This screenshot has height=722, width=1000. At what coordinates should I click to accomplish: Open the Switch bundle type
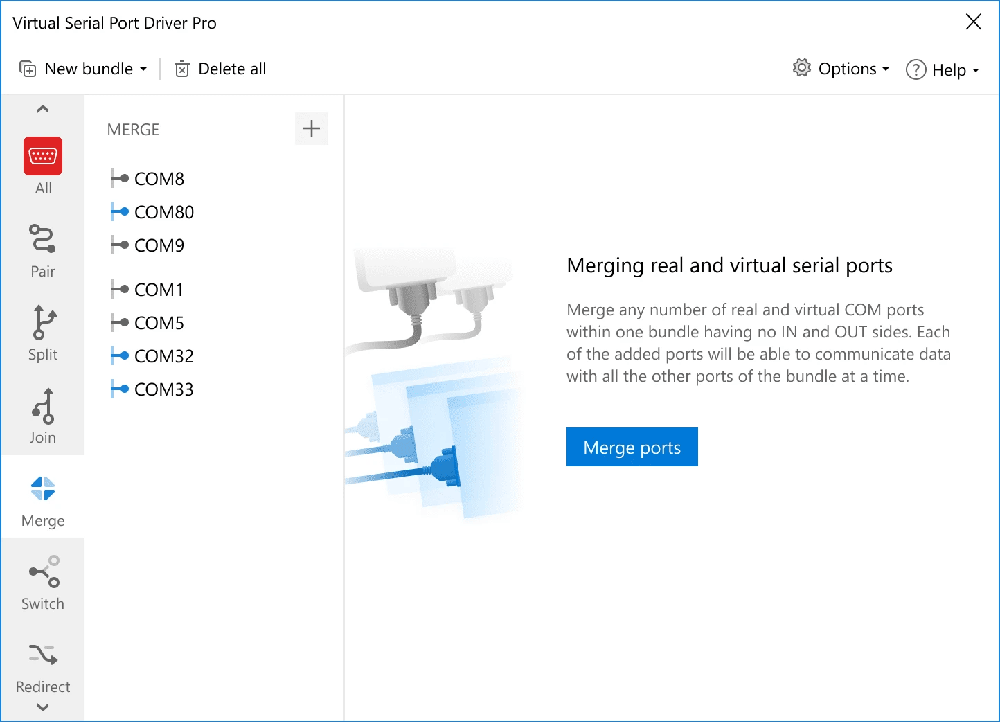(x=43, y=571)
